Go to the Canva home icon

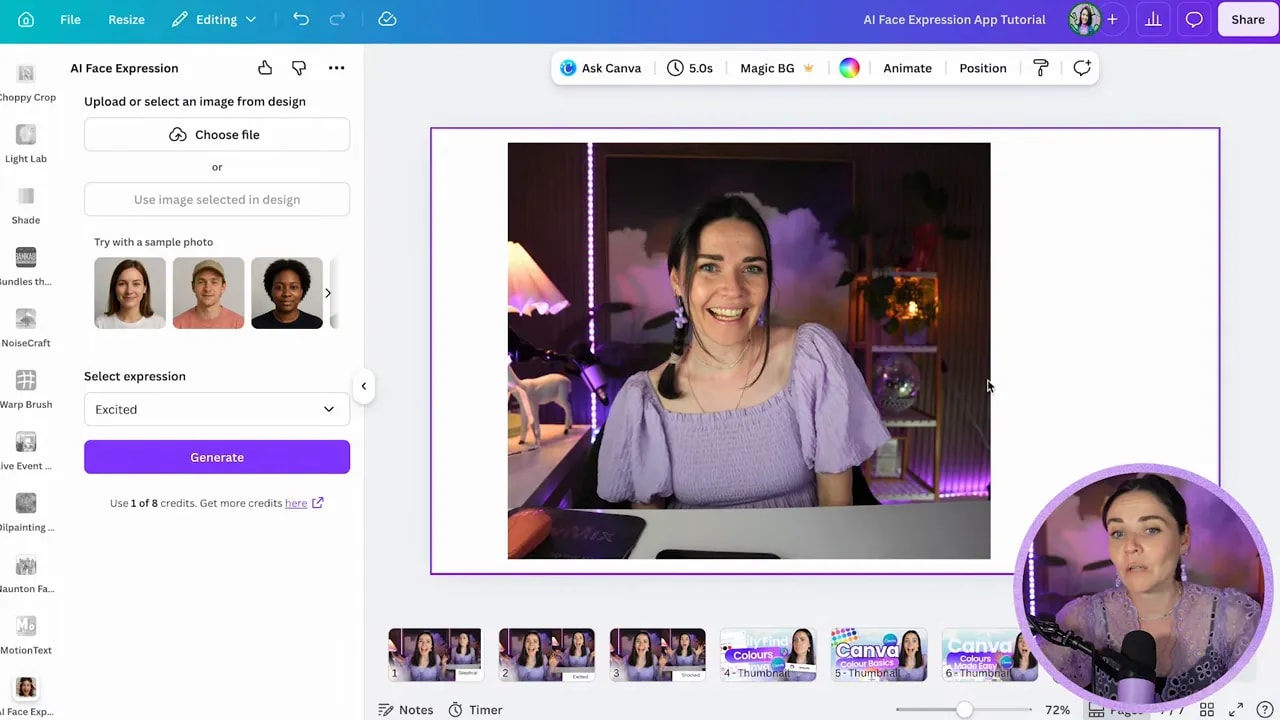point(26,19)
